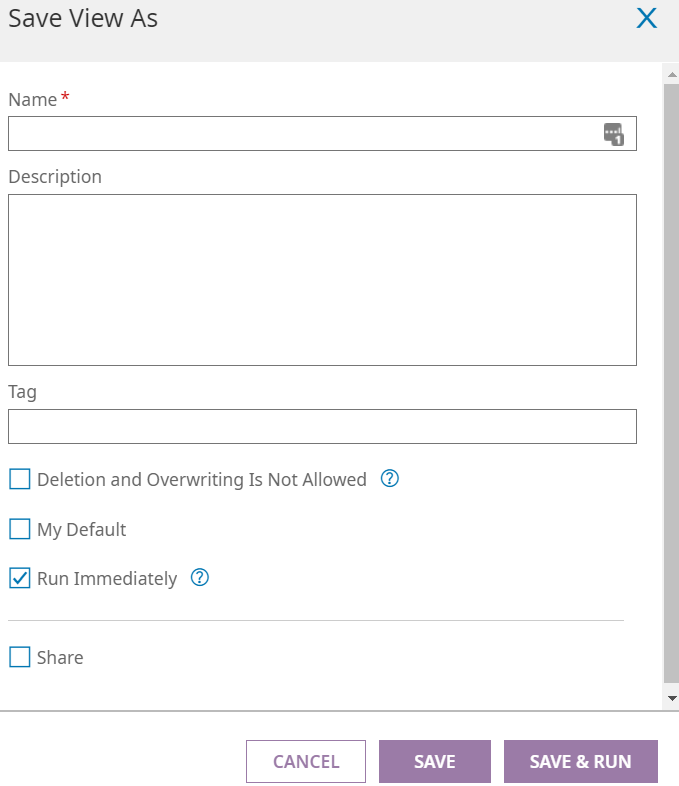Click the scrollbar down arrow

pos(672,697)
